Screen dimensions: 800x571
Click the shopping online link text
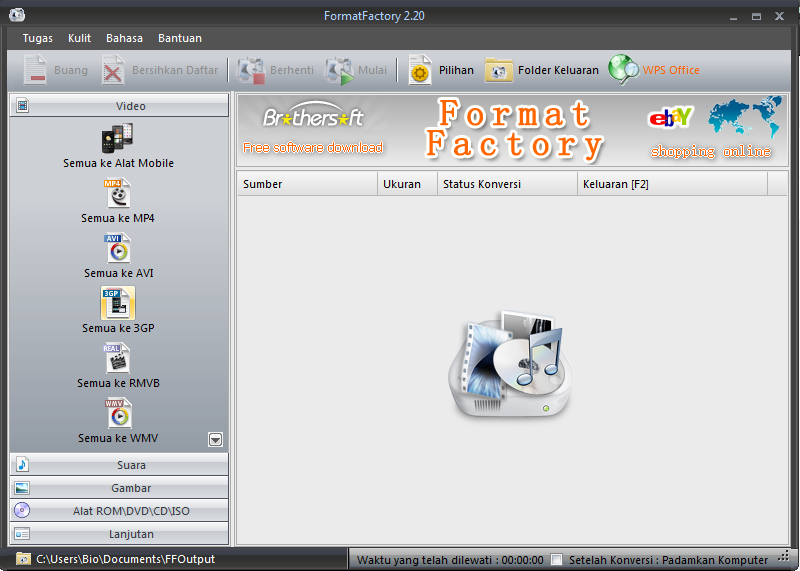tap(711, 151)
